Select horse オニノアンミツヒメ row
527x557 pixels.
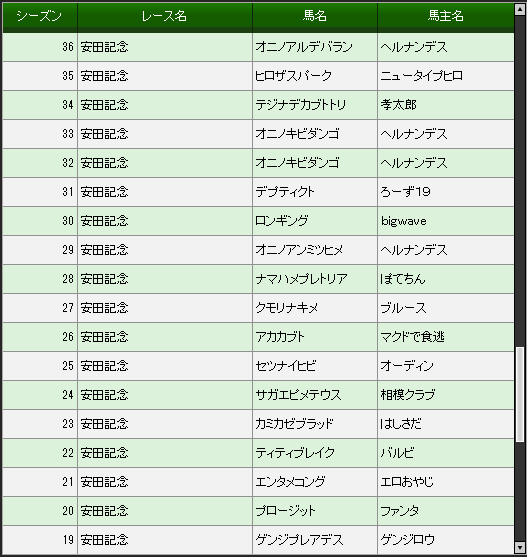(x=258, y=250)
